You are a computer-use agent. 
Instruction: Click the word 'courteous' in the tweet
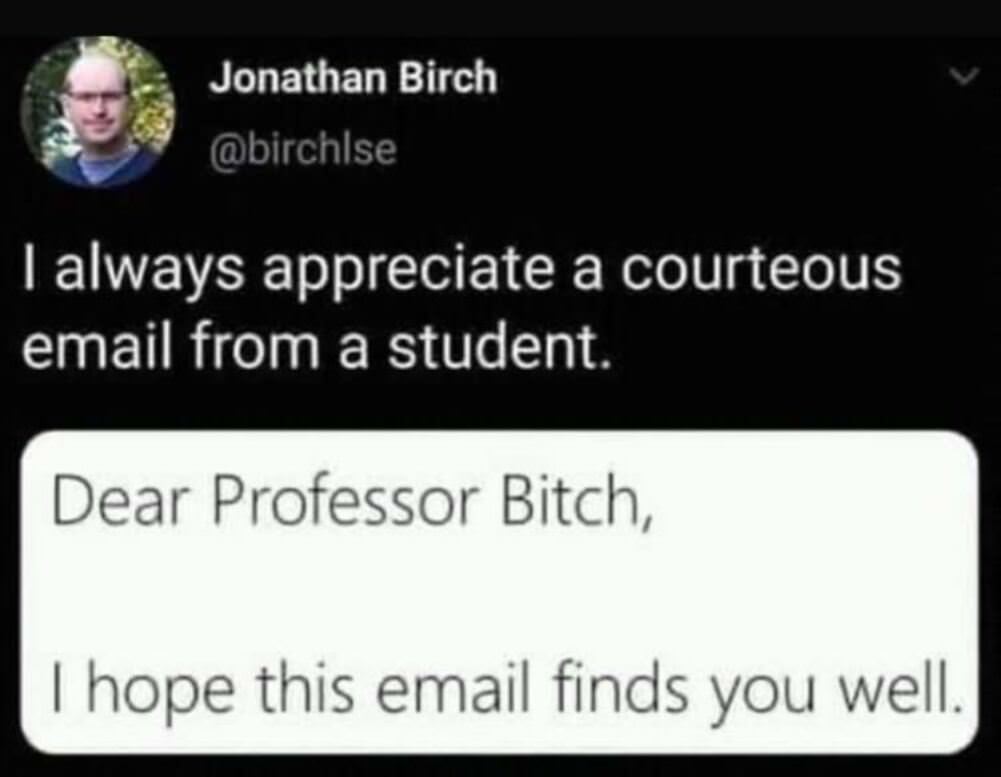[762, 269]
